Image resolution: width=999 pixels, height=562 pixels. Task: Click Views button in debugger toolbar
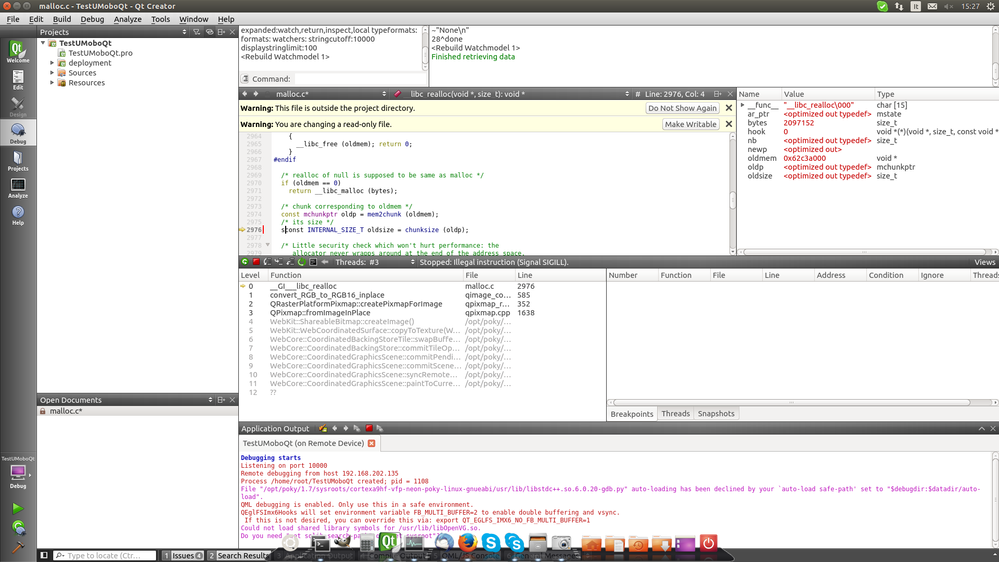(984, 262)
